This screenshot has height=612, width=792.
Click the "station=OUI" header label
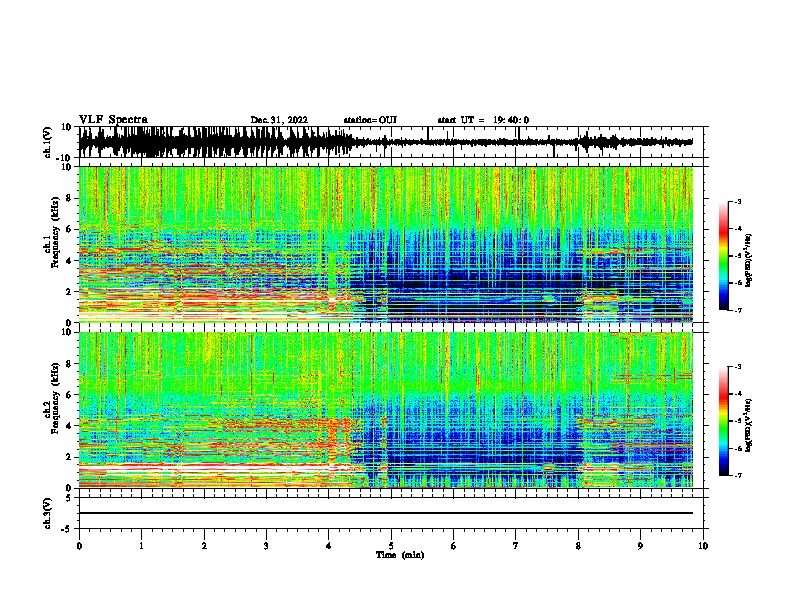coord(370,120)
